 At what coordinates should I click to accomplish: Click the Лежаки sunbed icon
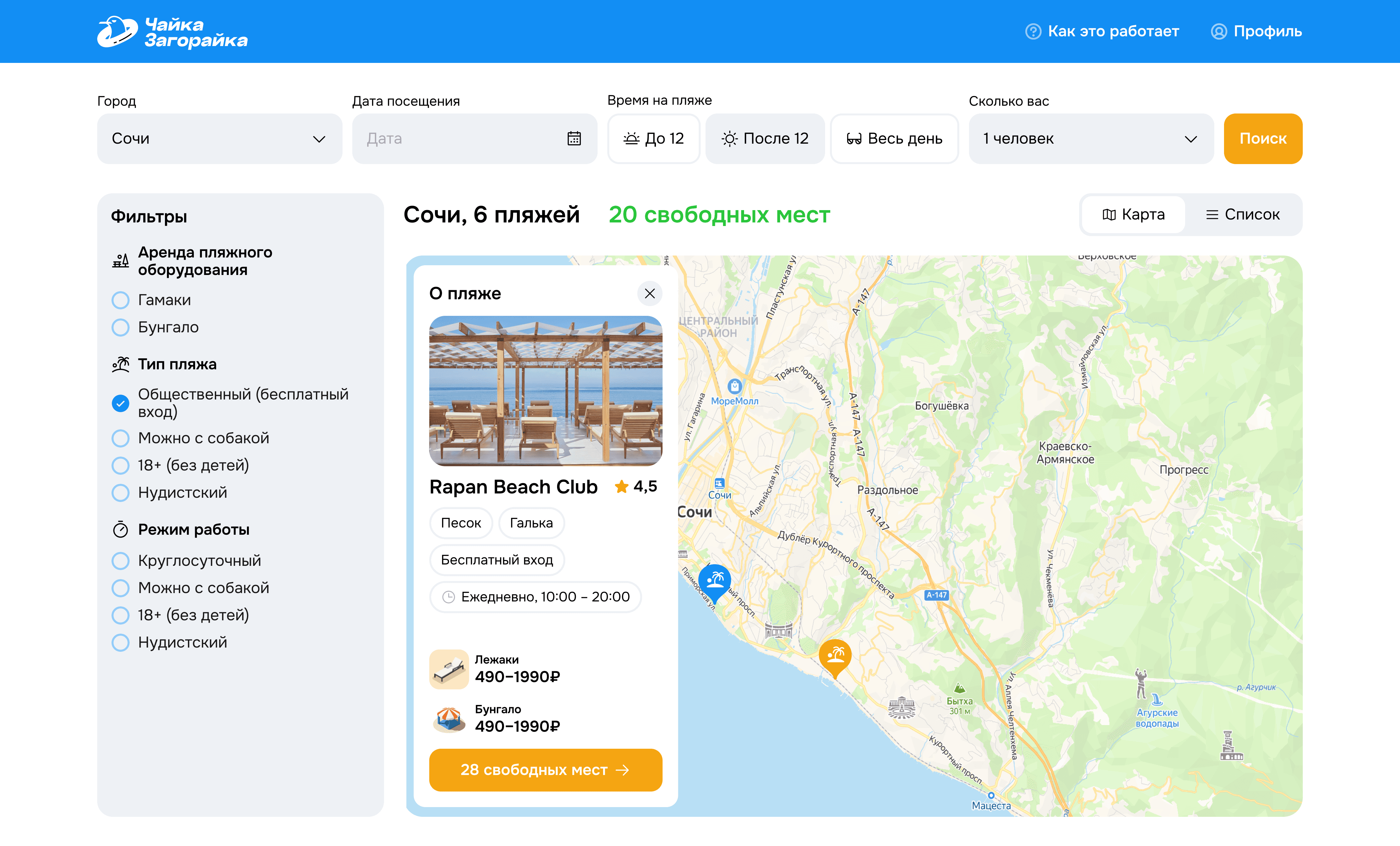pos(449,669)
